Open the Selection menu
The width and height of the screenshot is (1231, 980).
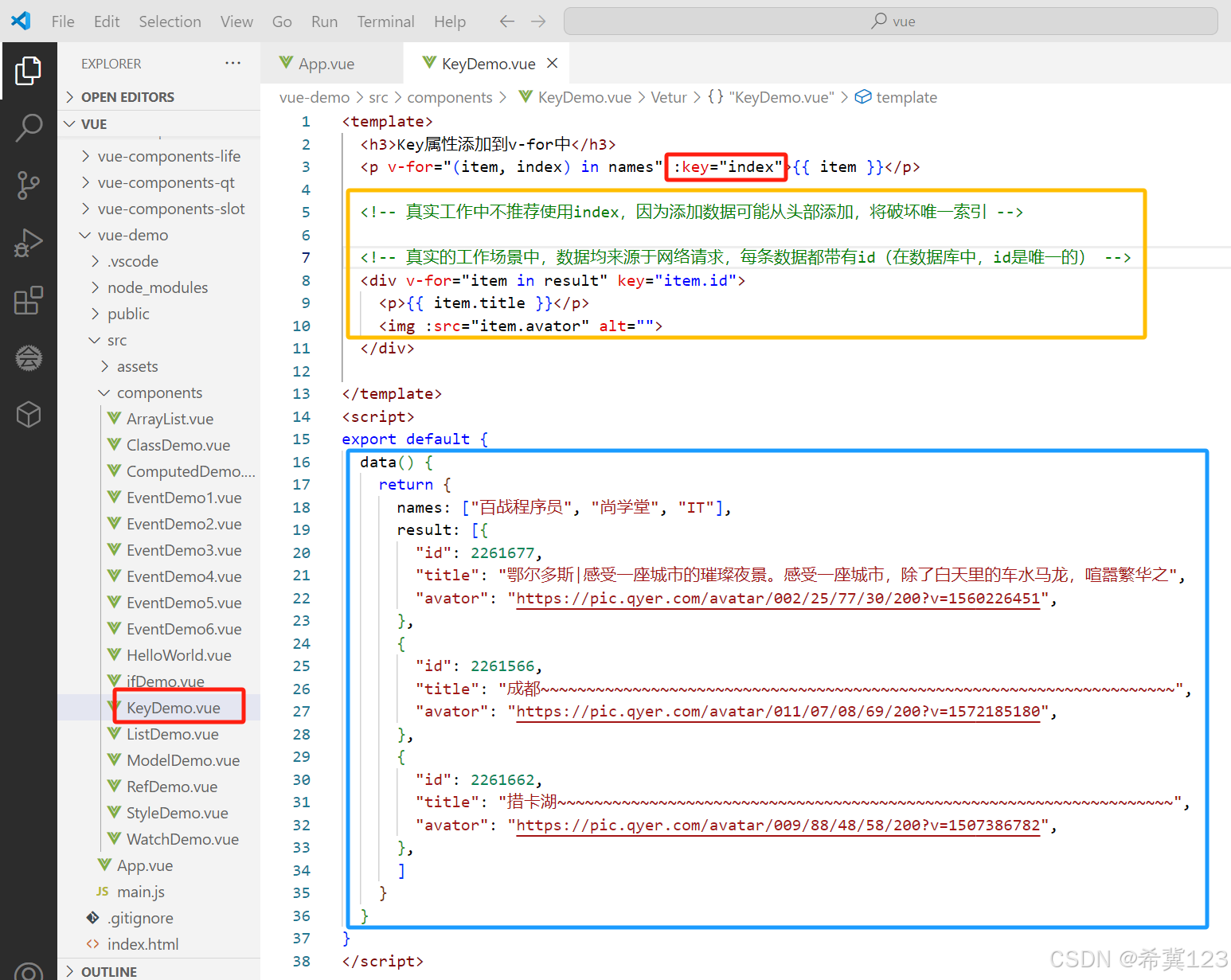point(170,21)
